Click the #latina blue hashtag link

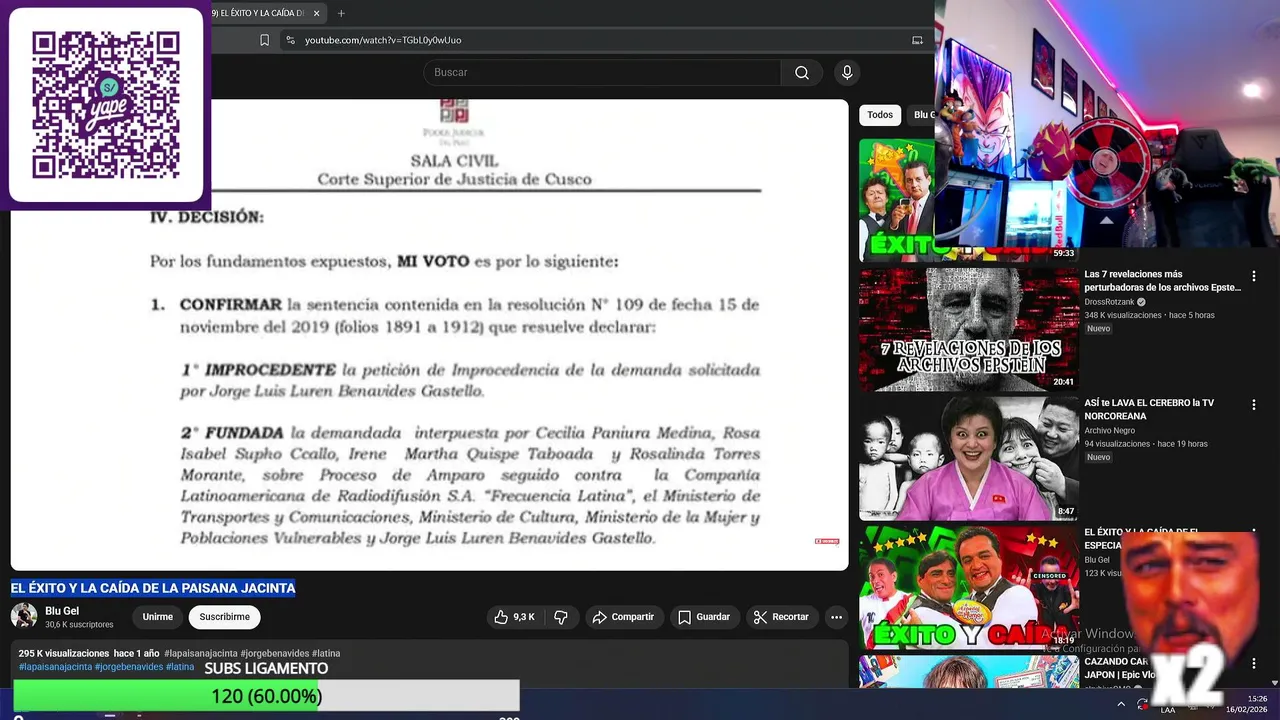pos(180,667)
